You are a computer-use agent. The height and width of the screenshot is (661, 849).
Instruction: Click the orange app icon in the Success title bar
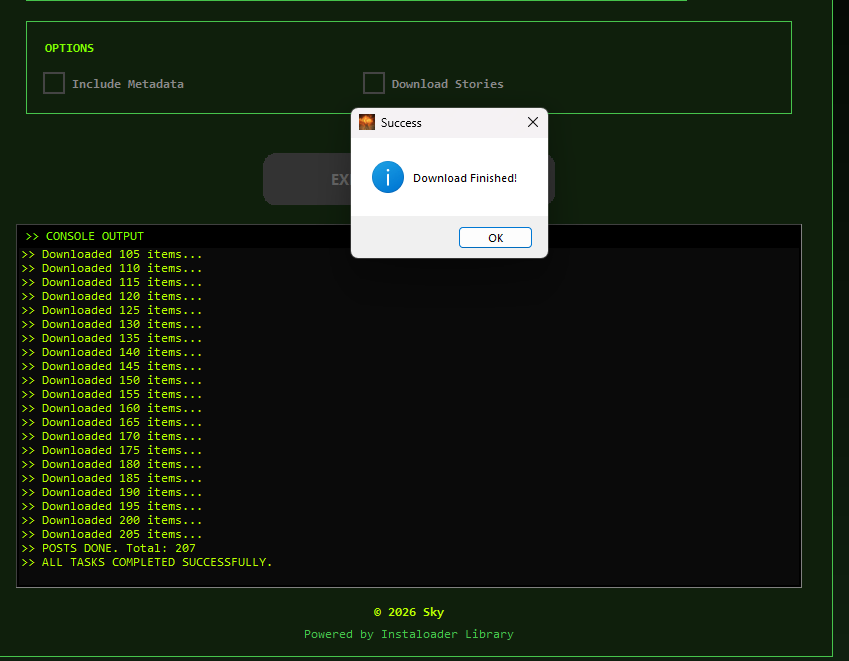(368, 122)
